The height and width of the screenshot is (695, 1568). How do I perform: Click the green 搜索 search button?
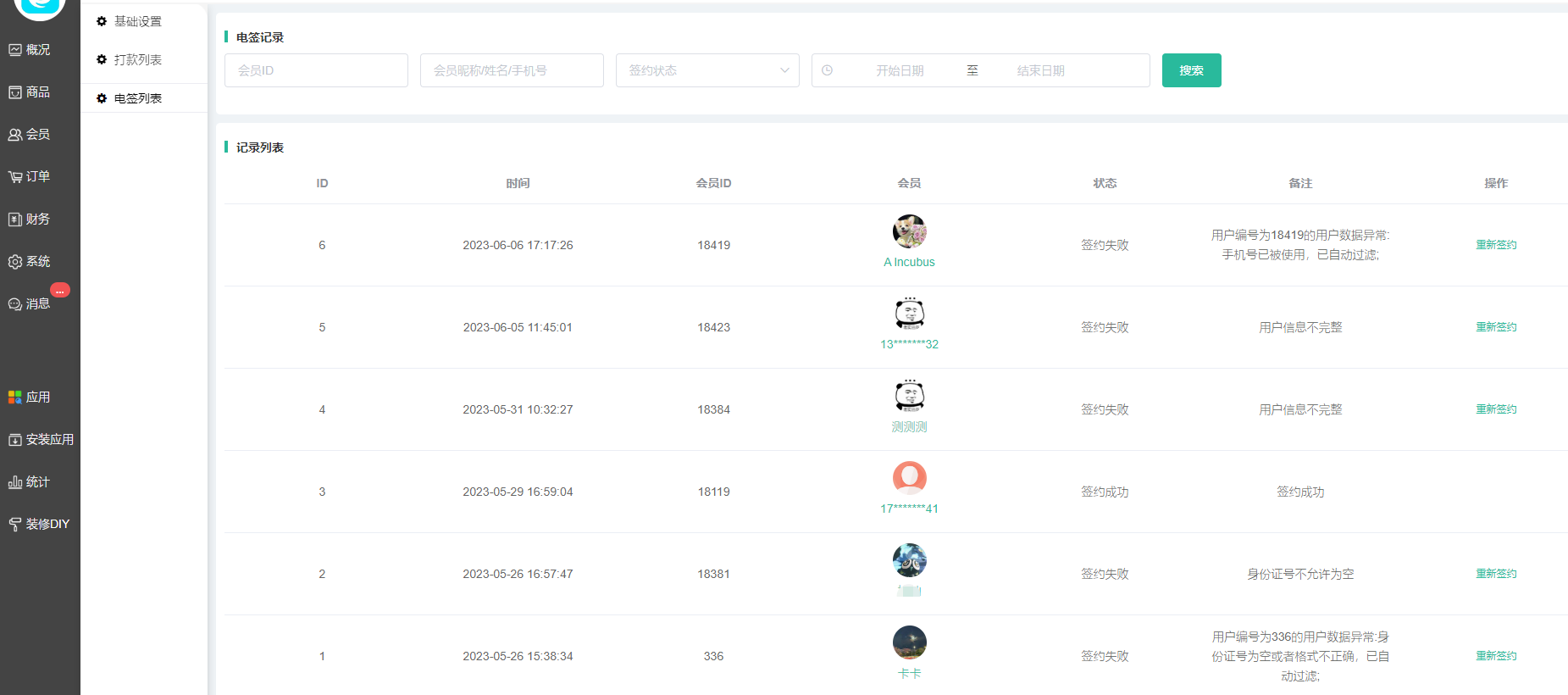click(1191, 70)
